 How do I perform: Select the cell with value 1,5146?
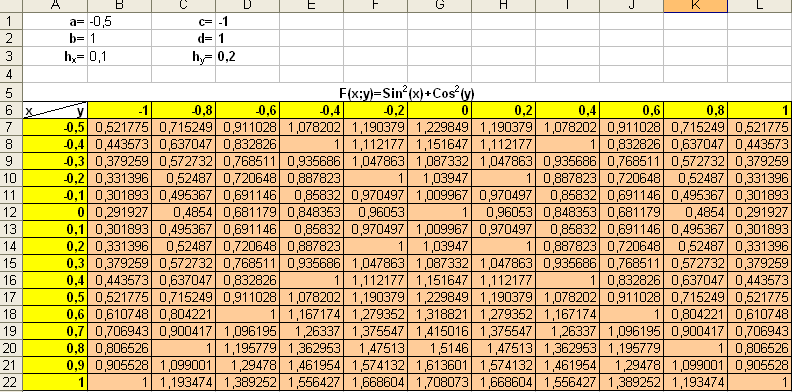tap(439, 348)
